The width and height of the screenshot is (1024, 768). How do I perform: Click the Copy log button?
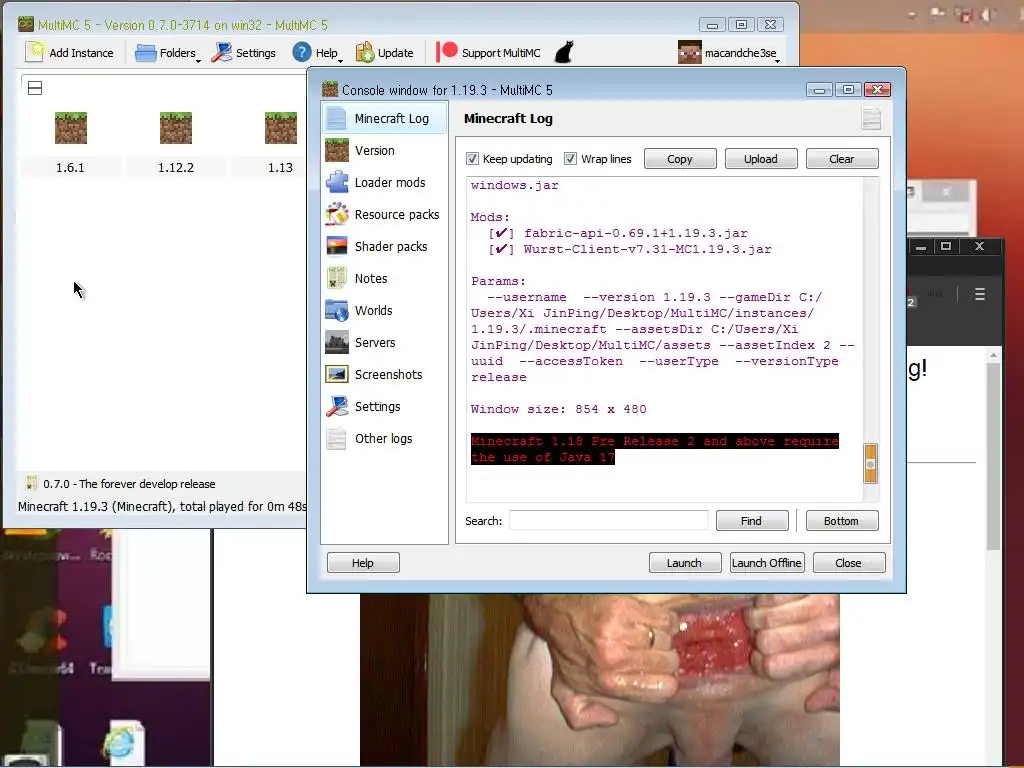680,159
